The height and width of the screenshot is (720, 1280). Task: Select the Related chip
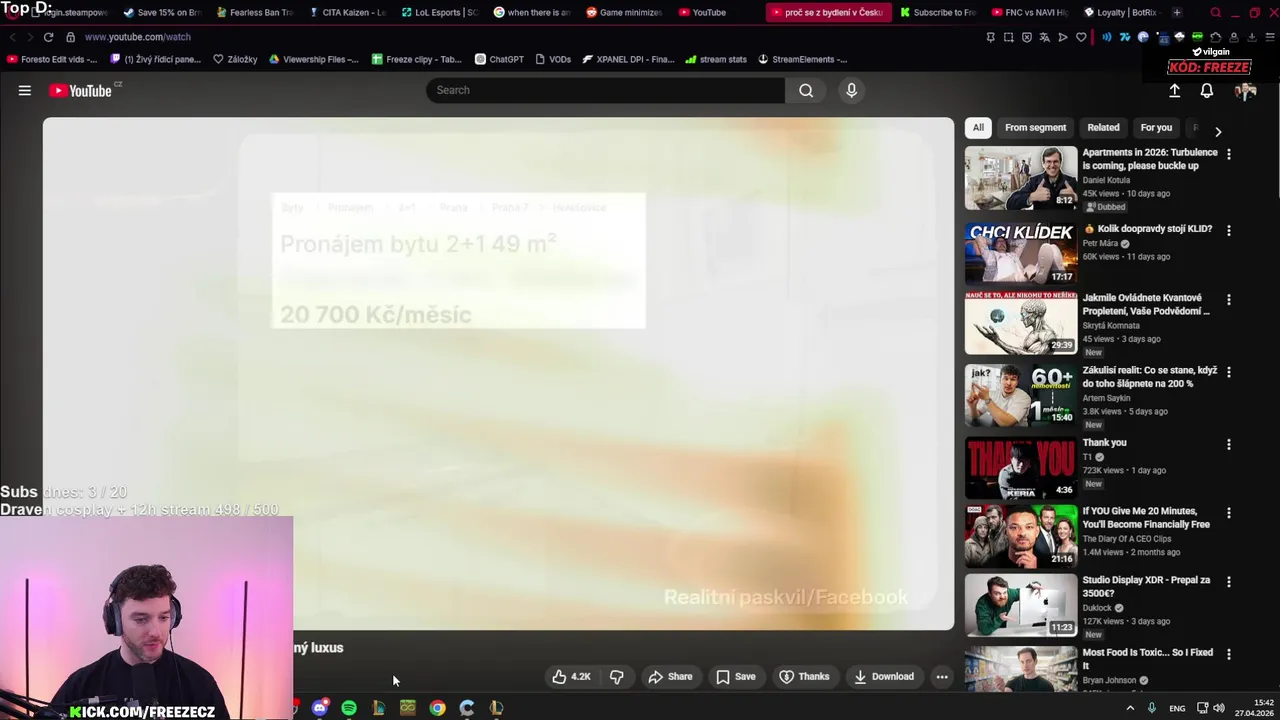[x=1103, y=128]
